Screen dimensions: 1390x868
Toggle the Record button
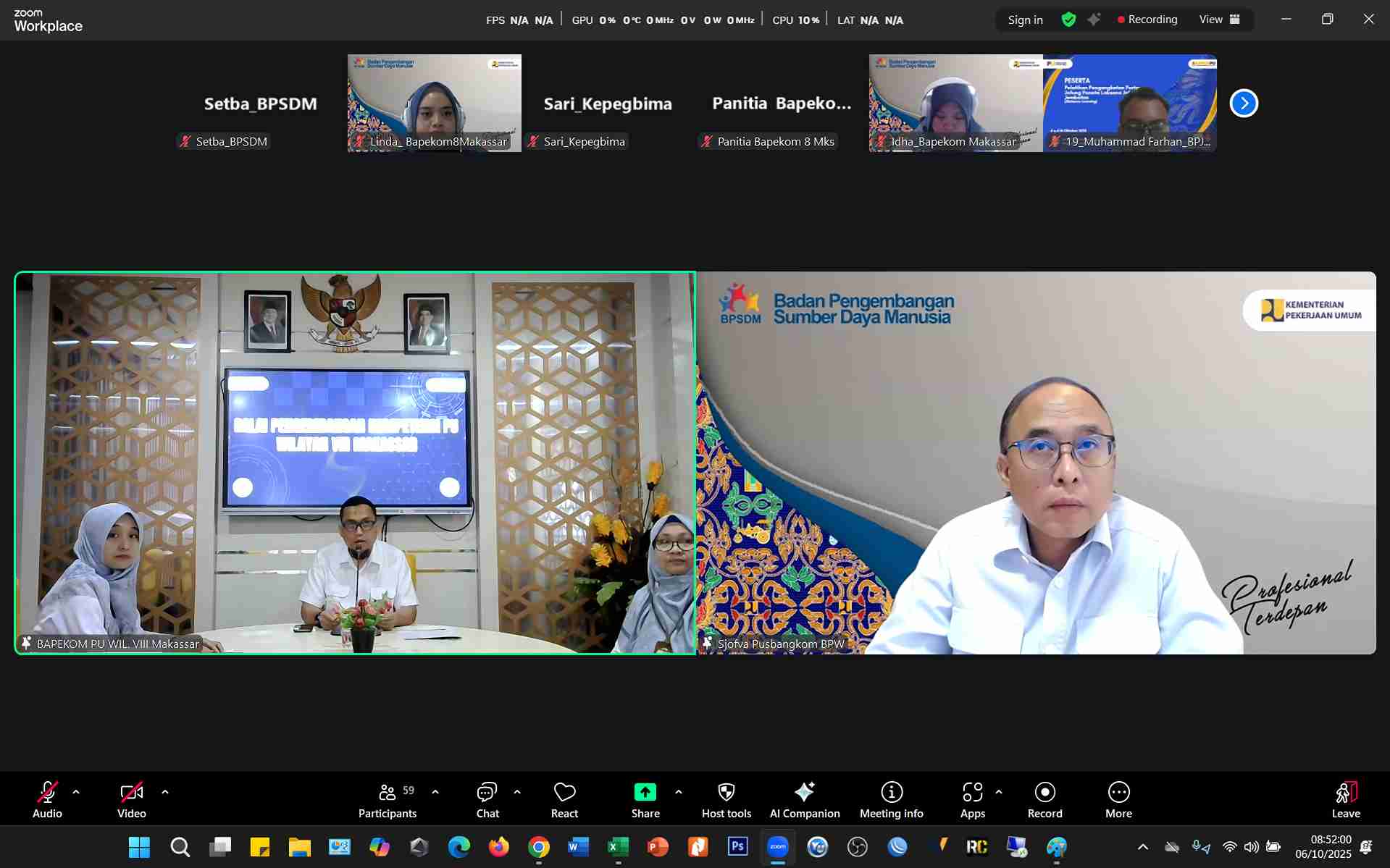click(x=1044, y=800)
